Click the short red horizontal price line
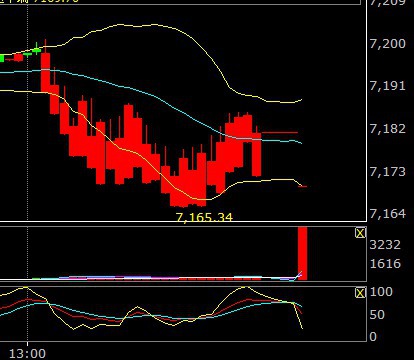This screenshot has width=414, height=360. click(280, 133)
